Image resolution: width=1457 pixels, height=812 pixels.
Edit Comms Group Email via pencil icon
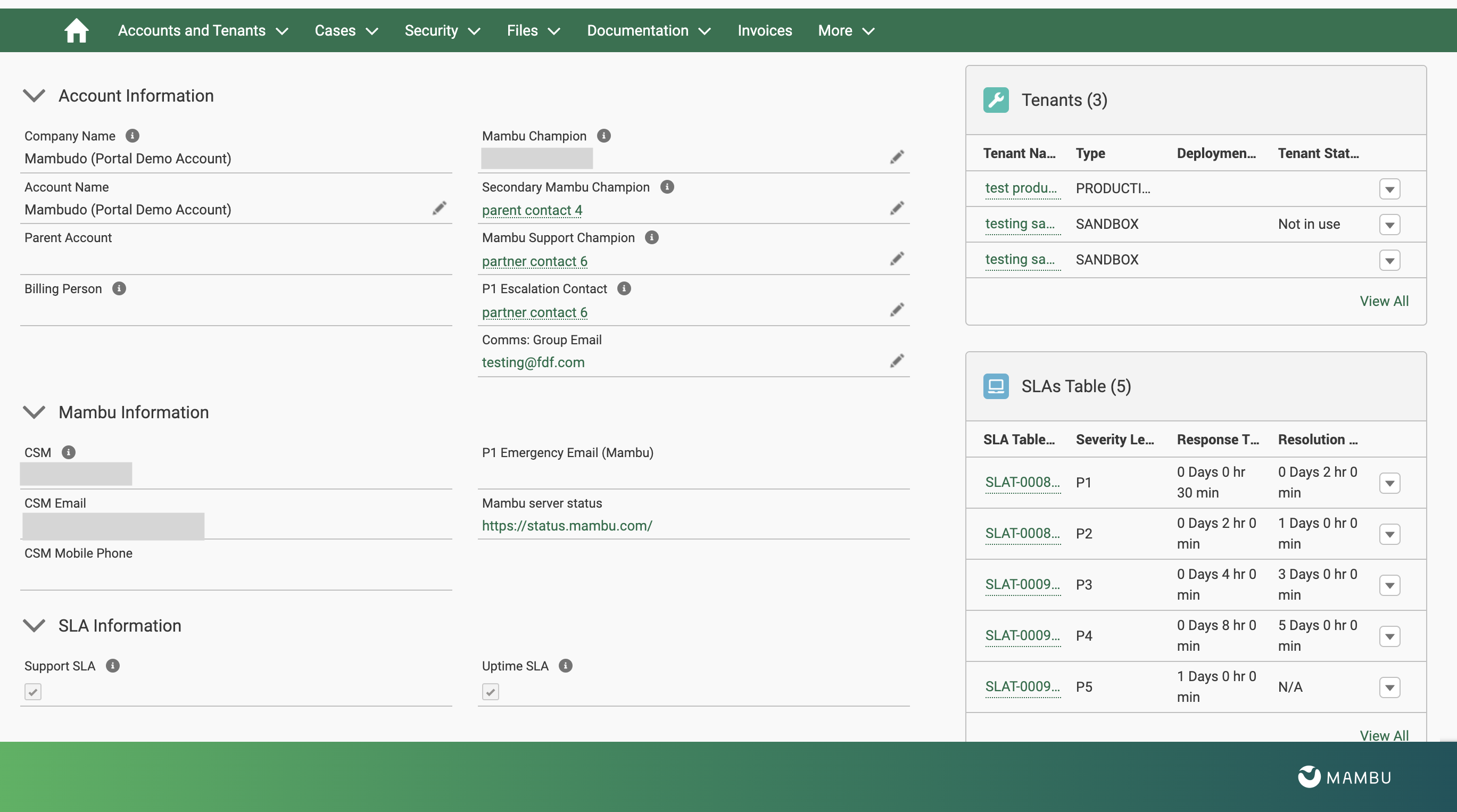(x=897, y=361)
